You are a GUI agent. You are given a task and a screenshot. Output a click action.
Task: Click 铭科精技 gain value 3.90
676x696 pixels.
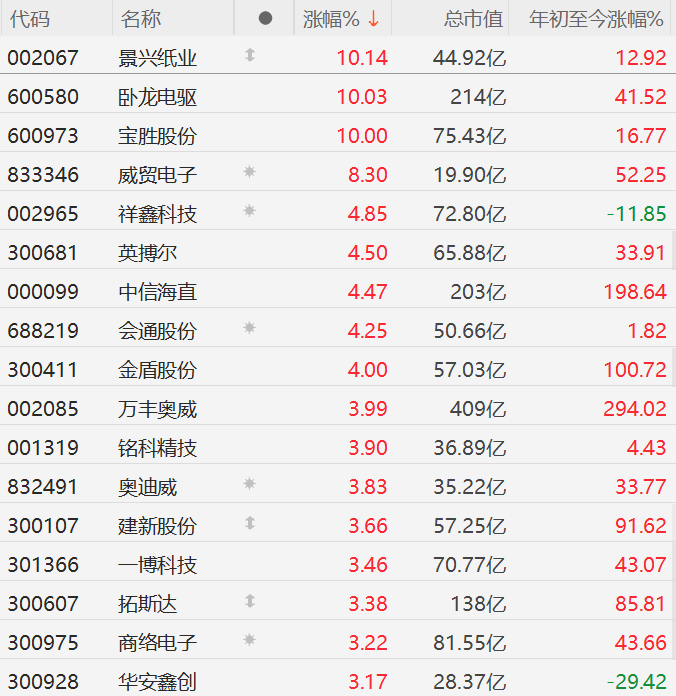point(368,448)
